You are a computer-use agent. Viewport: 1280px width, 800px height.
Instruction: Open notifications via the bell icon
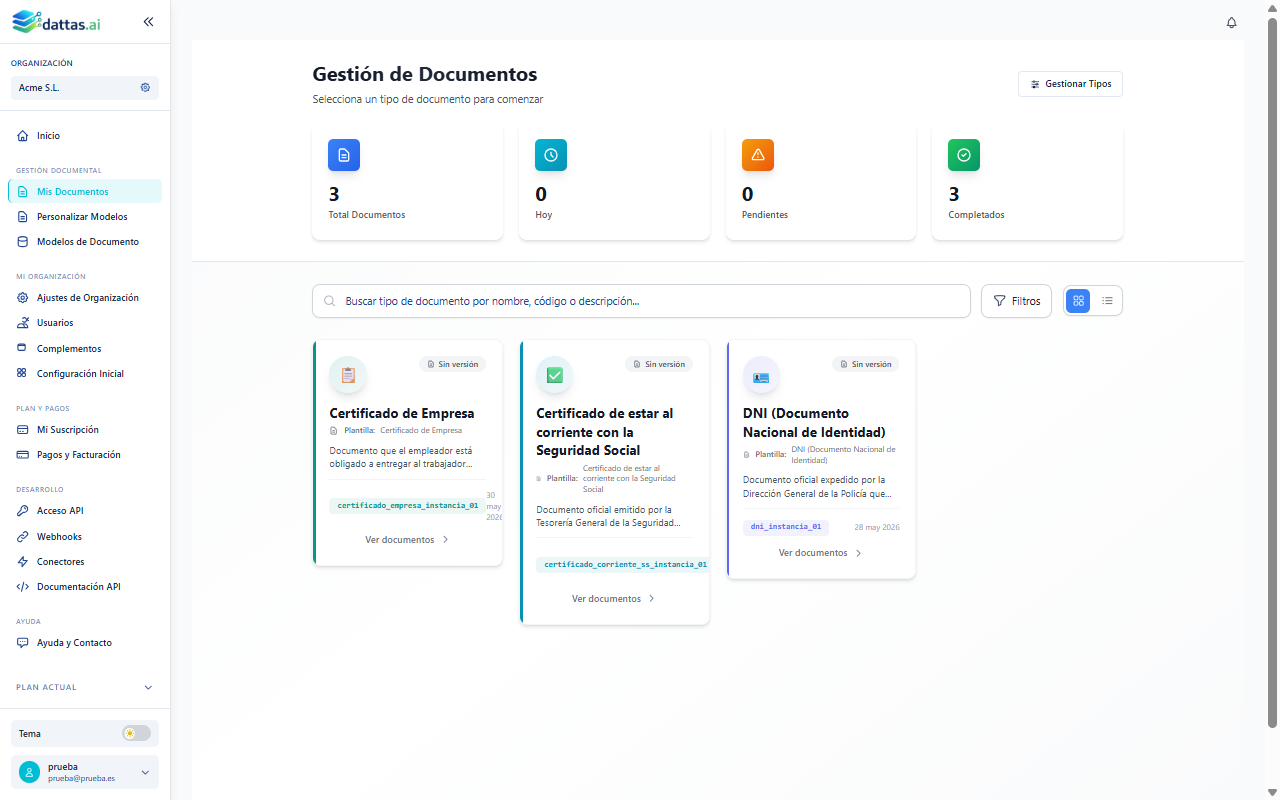coord(1232,23)
